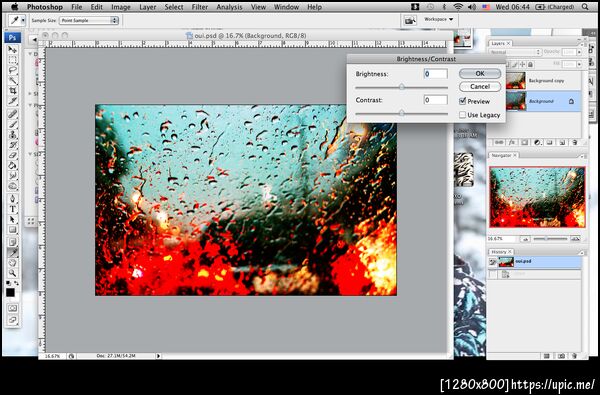
Task: Click the Quick Mask mode icon
Action: point(13,308)
